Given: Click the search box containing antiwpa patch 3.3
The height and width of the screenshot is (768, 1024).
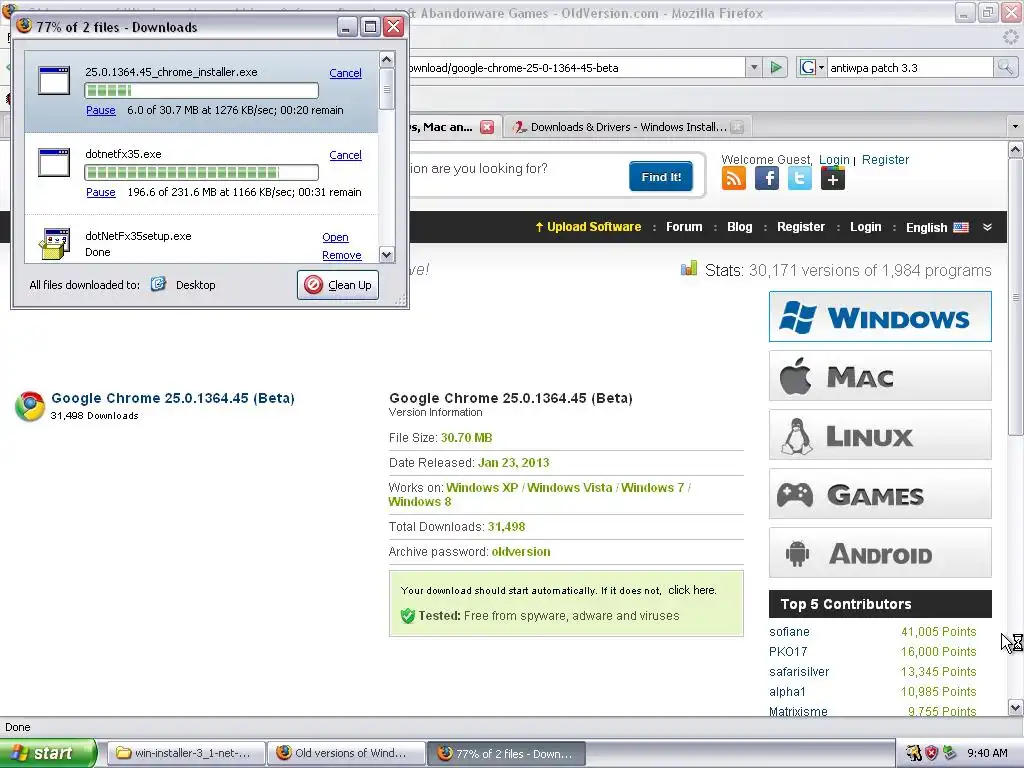Looking at the screenshot, I should pyautogui.click(x=910, y=67).
